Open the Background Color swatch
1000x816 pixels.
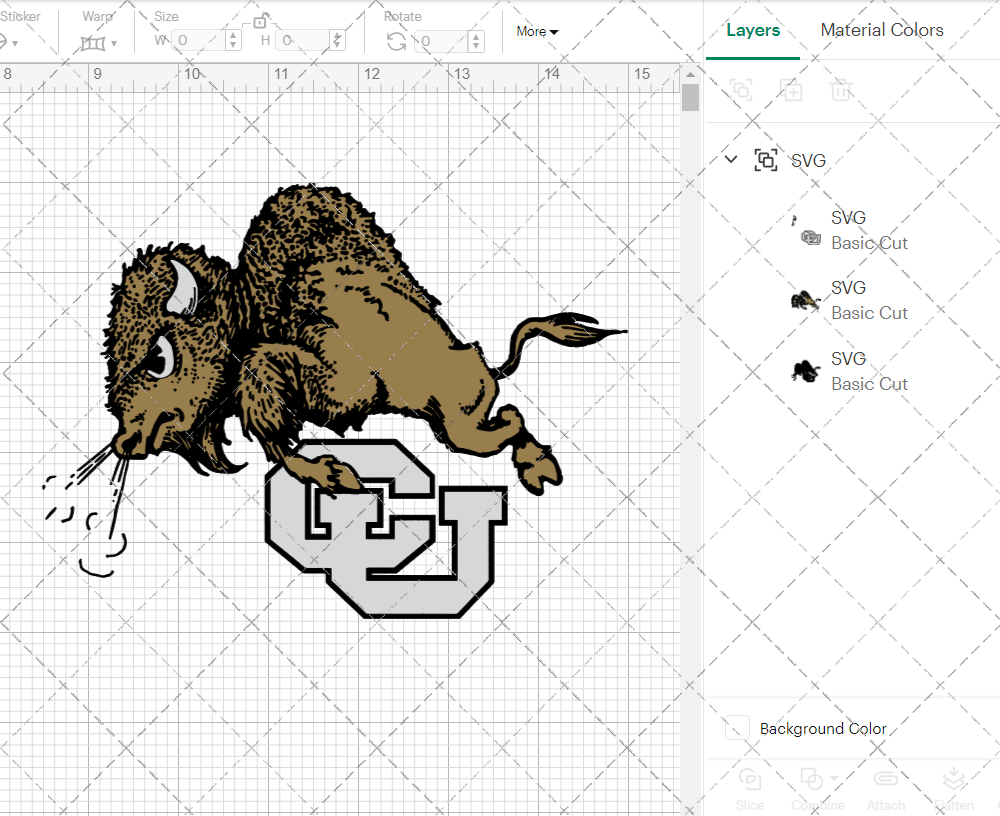(737, 728)
